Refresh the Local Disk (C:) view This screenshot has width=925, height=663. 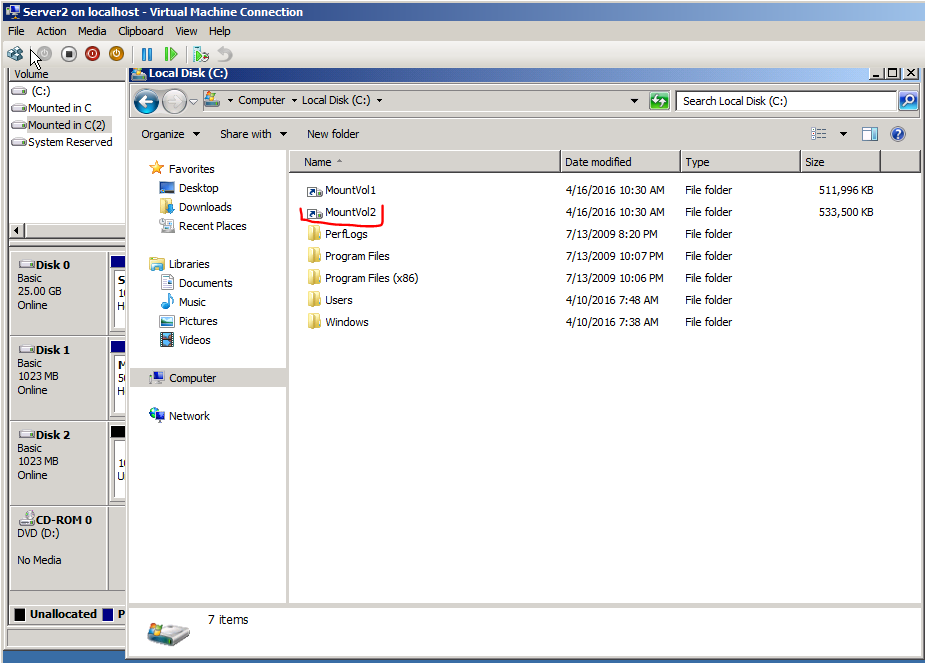[x=659, y=101]
